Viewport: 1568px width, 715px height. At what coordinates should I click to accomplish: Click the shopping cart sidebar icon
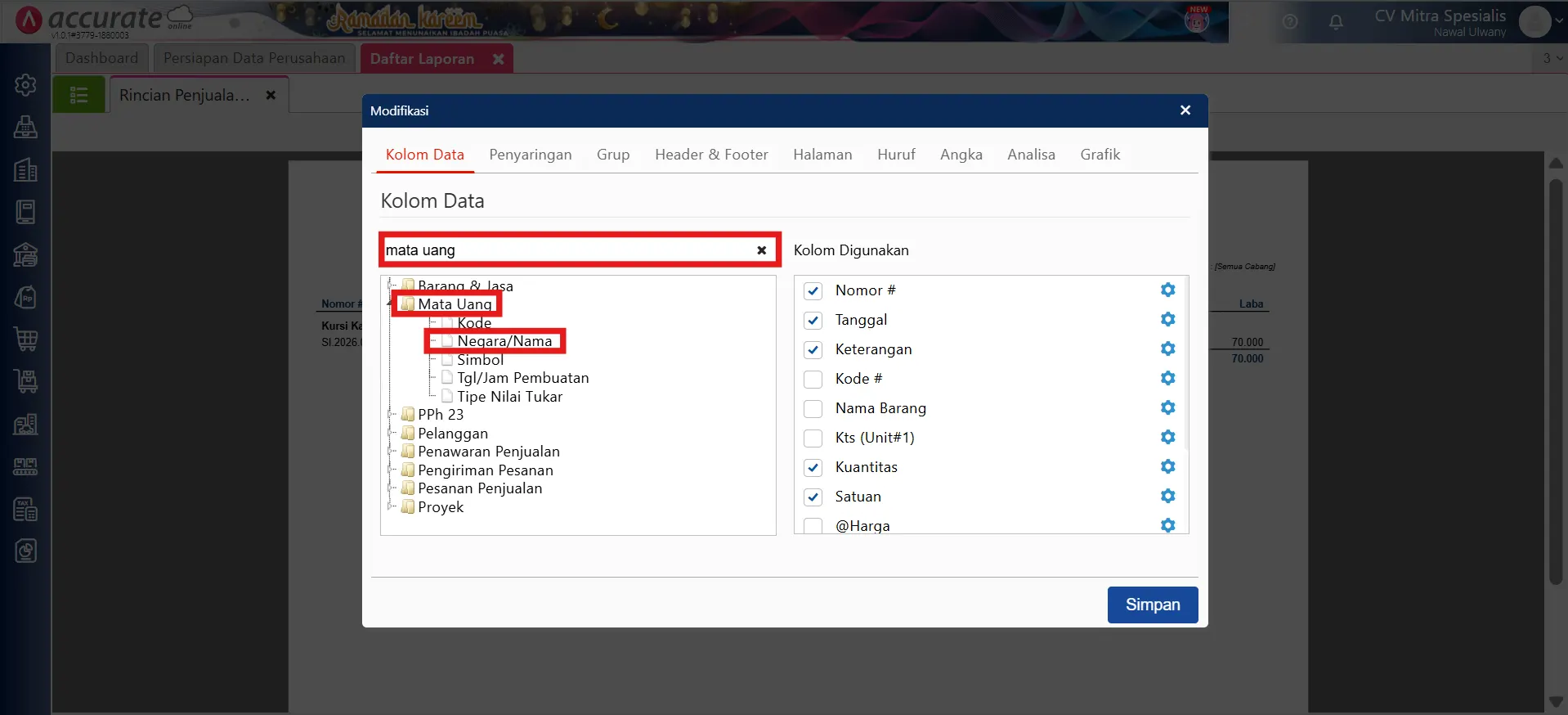point(25,339)
